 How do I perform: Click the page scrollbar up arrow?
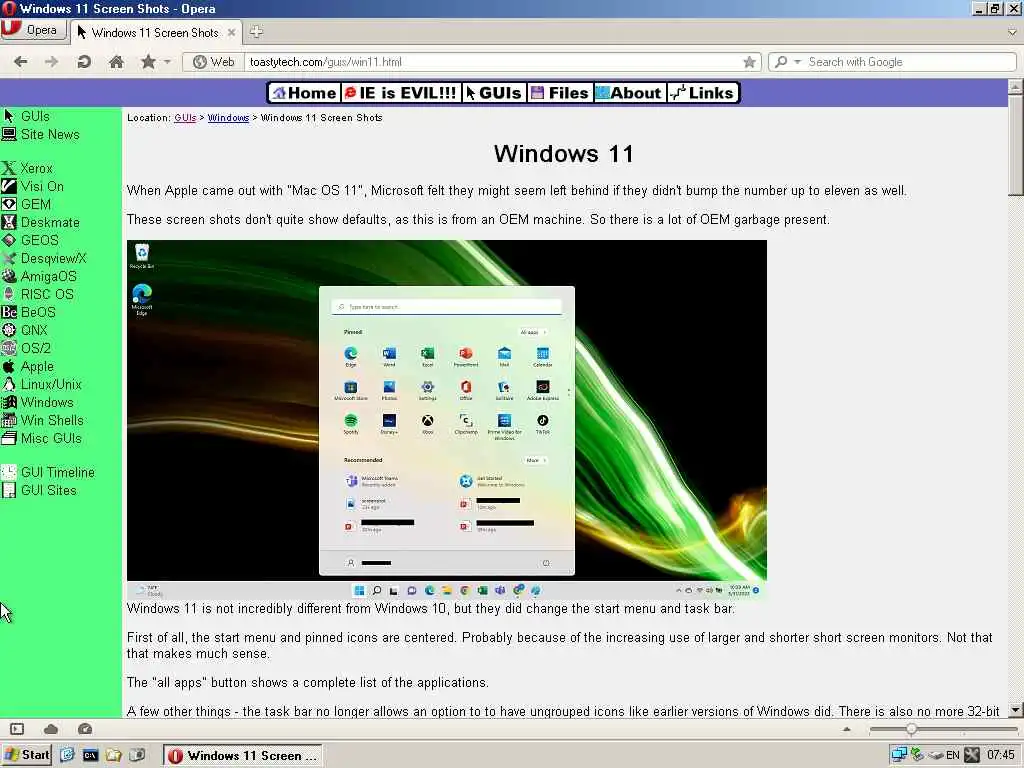click(x=1015, y=86)
